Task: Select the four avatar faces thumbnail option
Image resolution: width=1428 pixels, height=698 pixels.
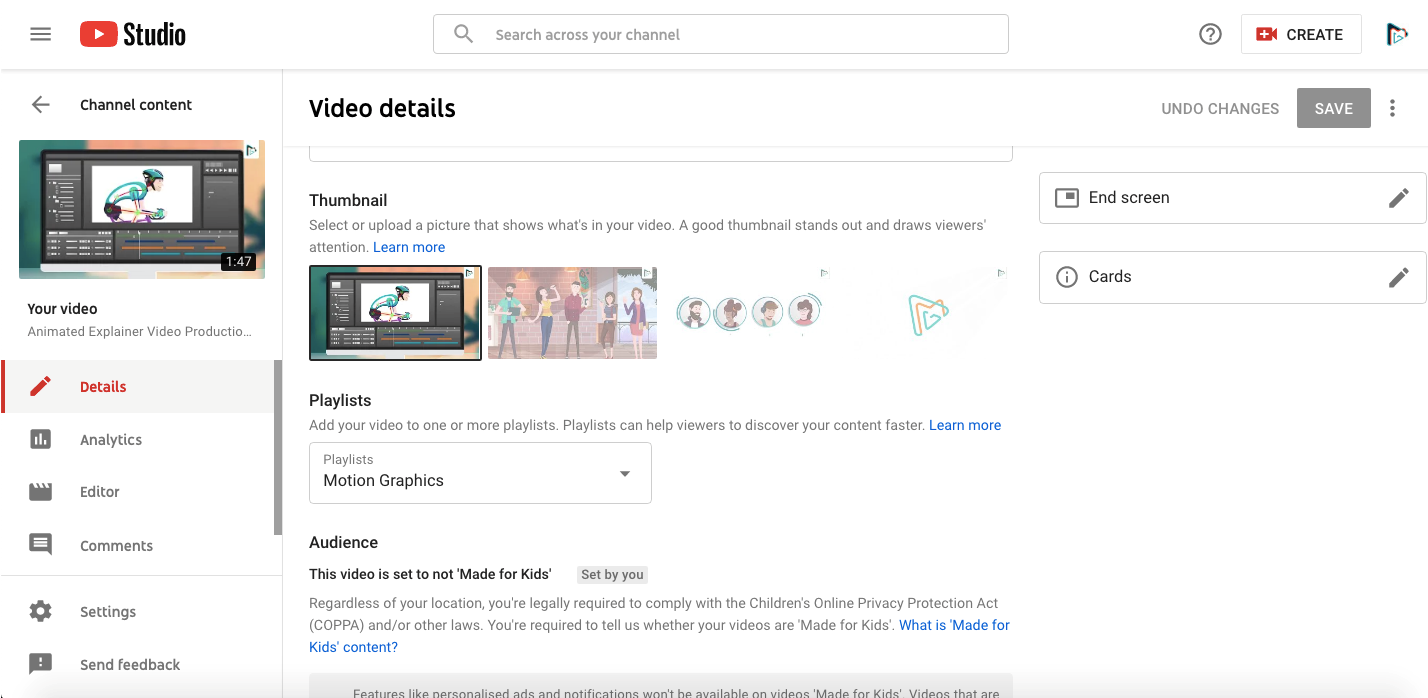Action: tap(749, 312)
